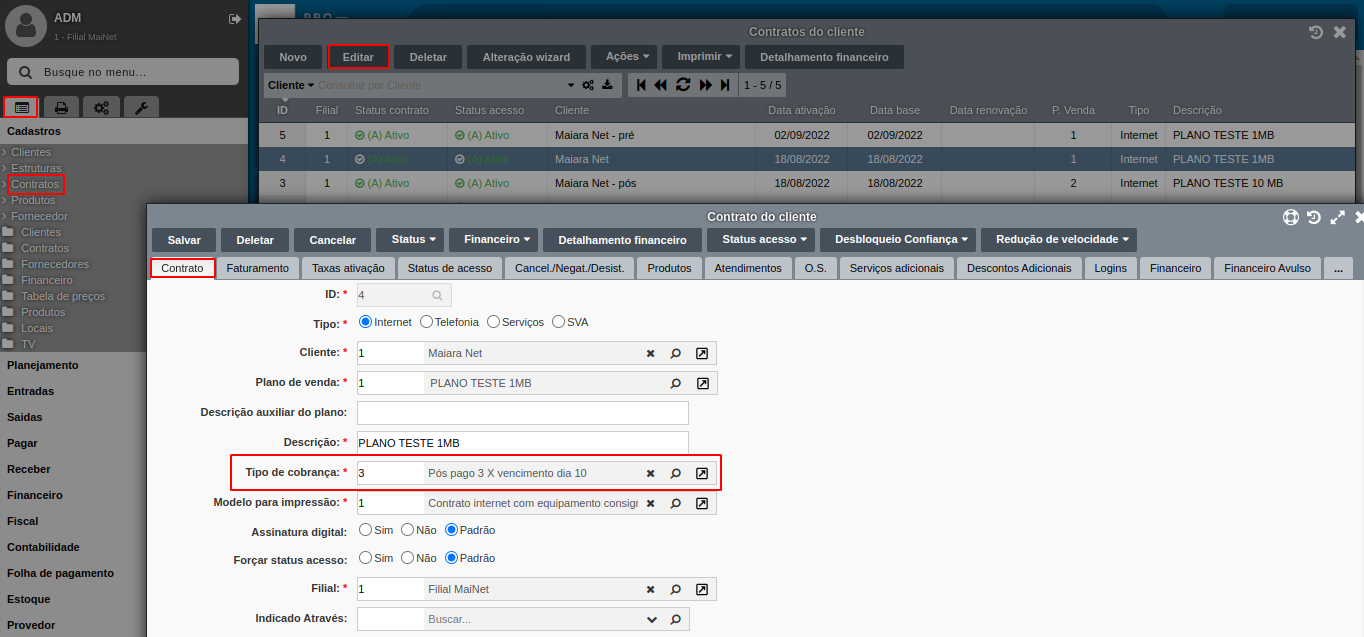
Task: Open the Cliente record in new window icon
Action: point(702,353)
